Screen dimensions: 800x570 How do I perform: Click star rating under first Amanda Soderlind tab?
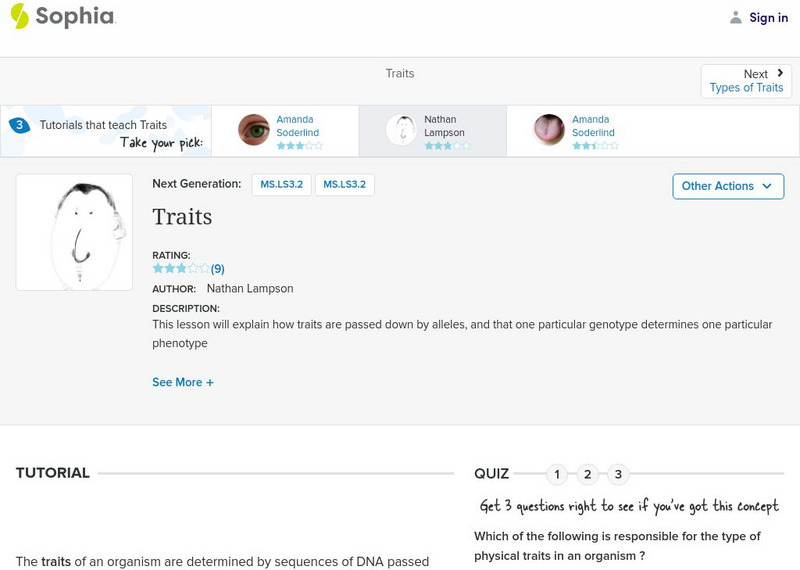click(299, 146)
